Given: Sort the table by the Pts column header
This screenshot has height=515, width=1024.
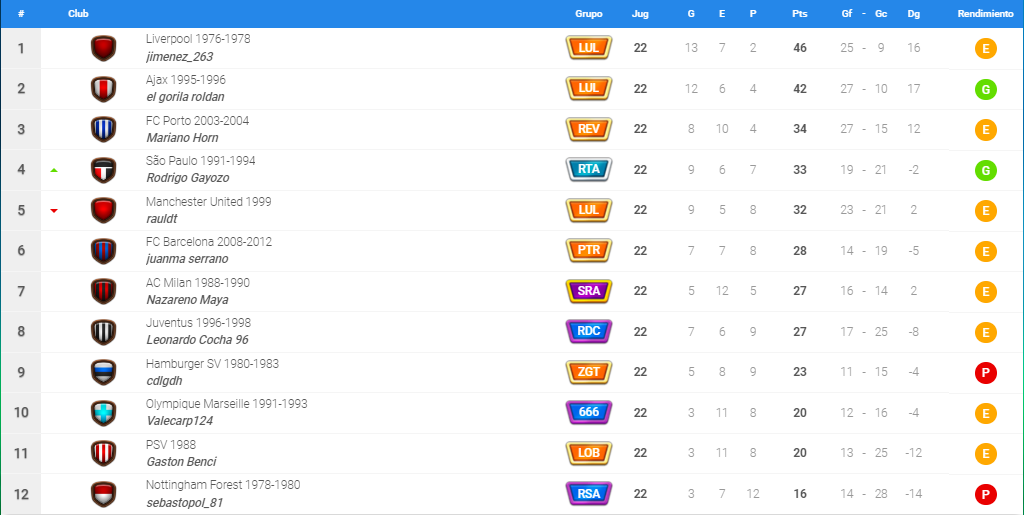Looking at the screenshot, I should 799,14.
